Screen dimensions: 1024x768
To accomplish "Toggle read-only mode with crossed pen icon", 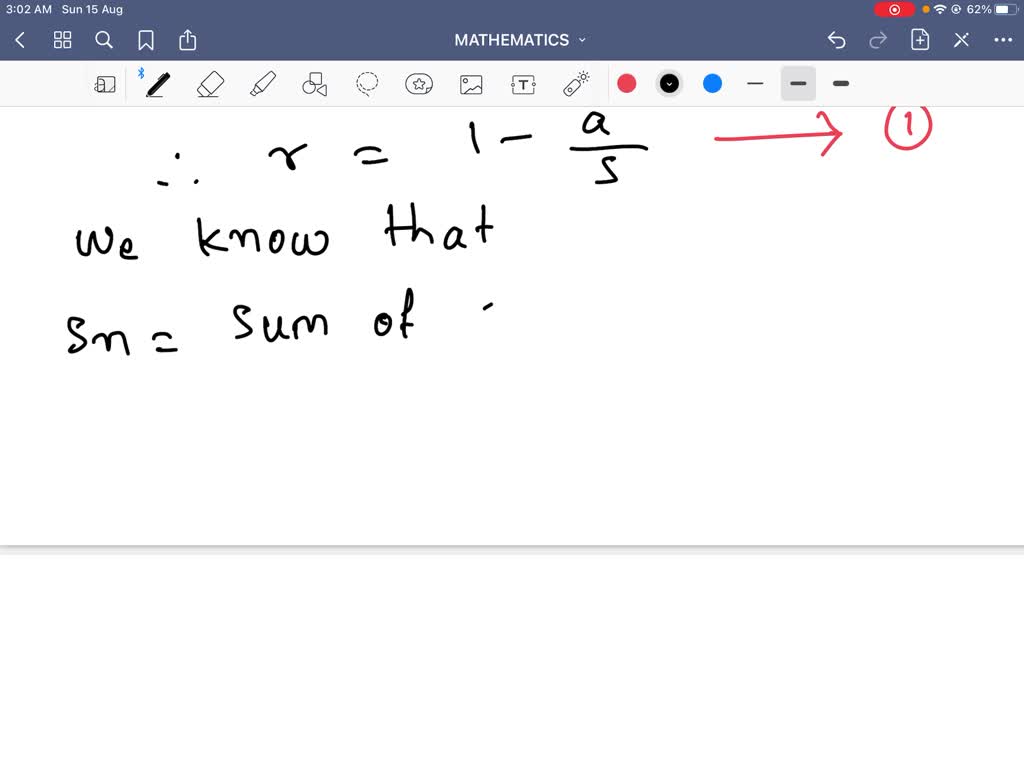I will pyautogui.click(x=961, y=40).
